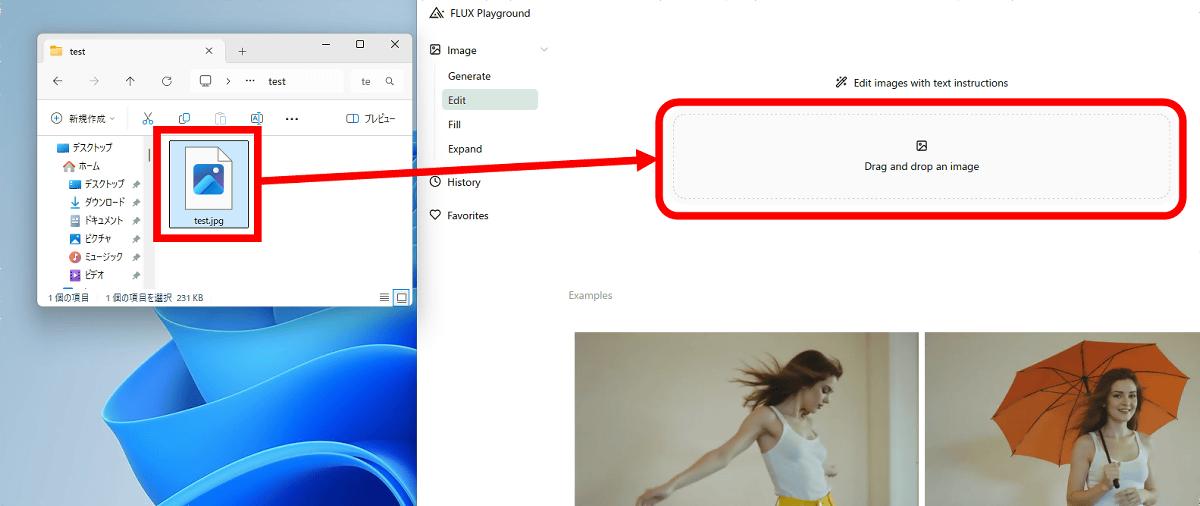Viewport: 1200px width, 506px height.
Task: Click the Explorer Back arrow
Action: point(58,81)
